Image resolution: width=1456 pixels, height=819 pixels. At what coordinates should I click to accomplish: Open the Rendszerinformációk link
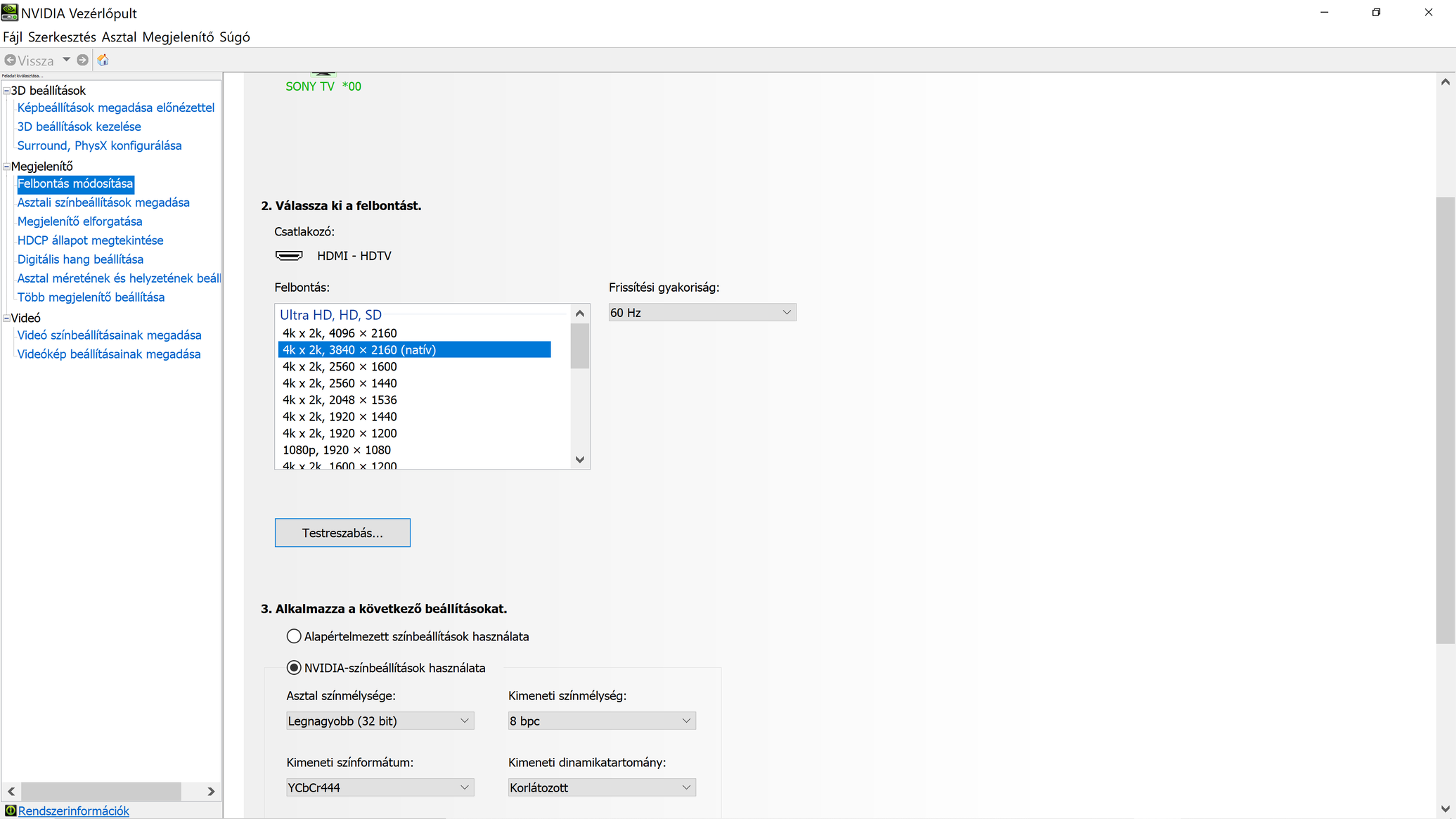(74, 811)
